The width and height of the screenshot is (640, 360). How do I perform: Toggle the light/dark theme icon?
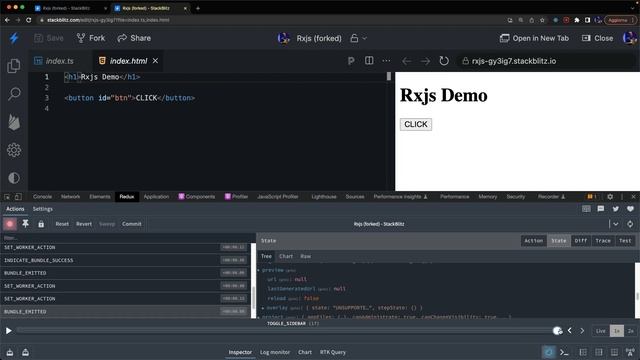click(14, 178)
